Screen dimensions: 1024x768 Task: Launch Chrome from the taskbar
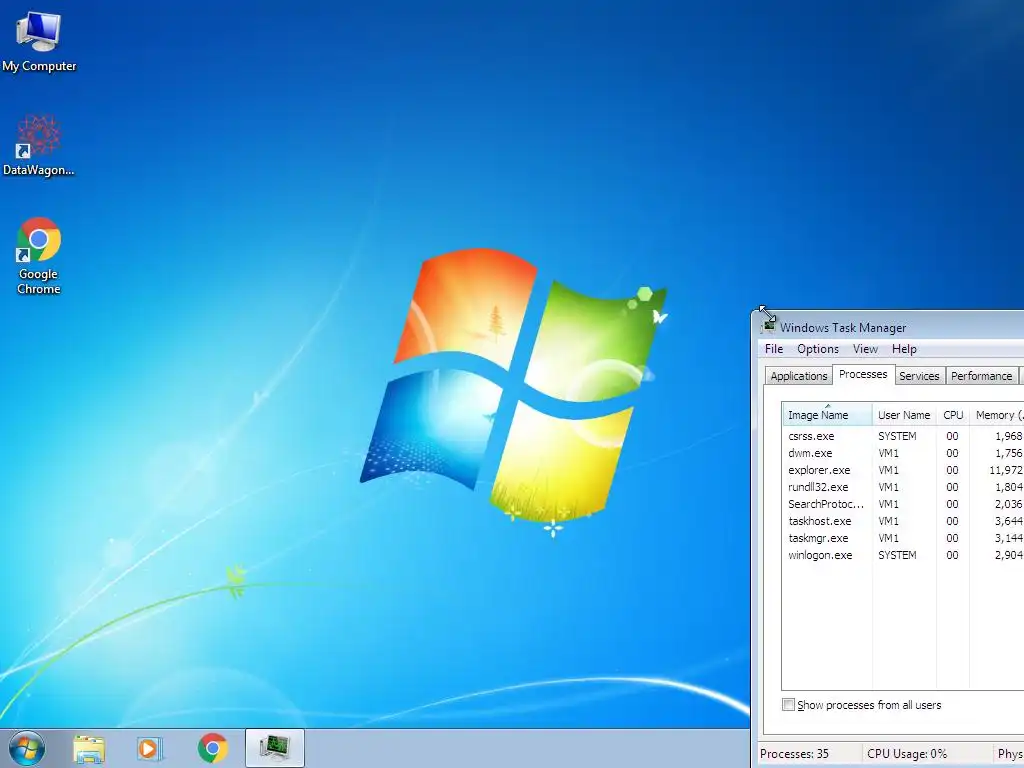212,748
